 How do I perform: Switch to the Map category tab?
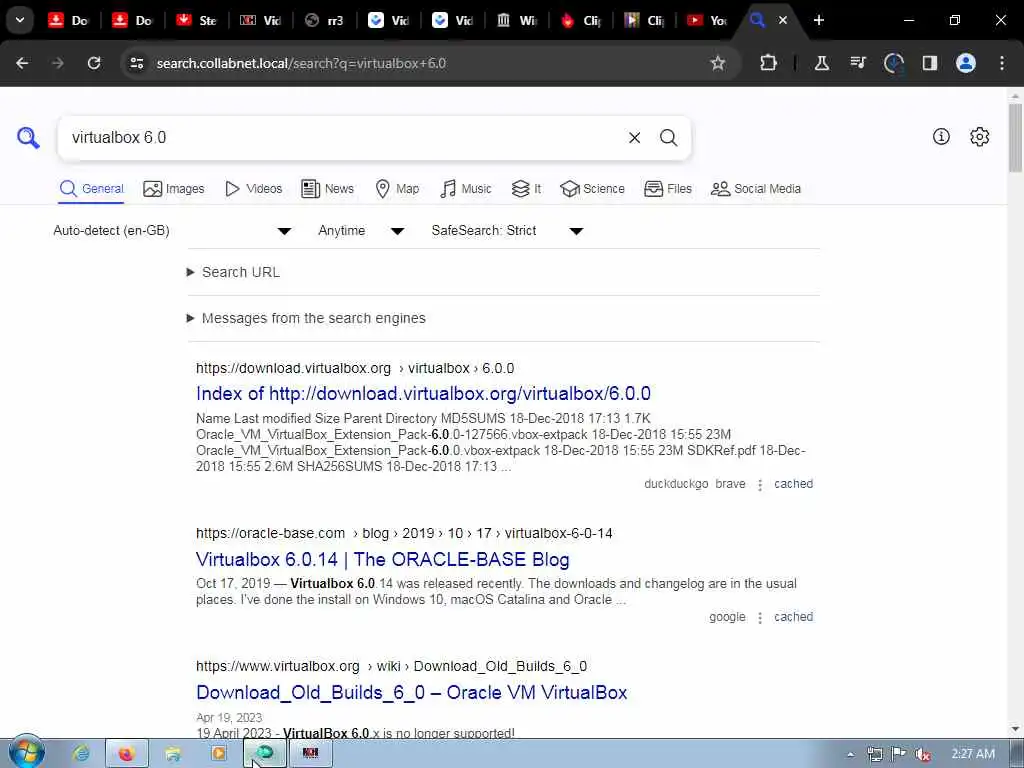coord(397,189)
